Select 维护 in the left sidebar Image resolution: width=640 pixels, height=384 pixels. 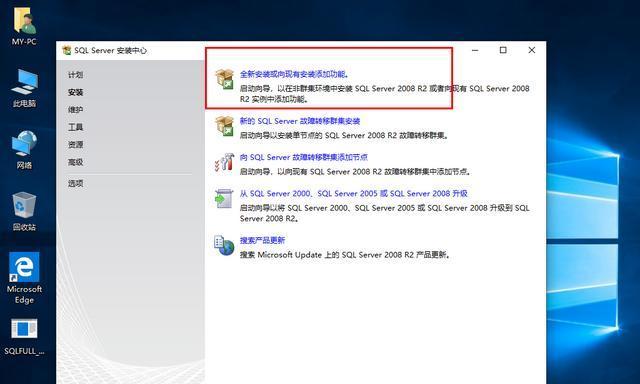coord(76,110)
